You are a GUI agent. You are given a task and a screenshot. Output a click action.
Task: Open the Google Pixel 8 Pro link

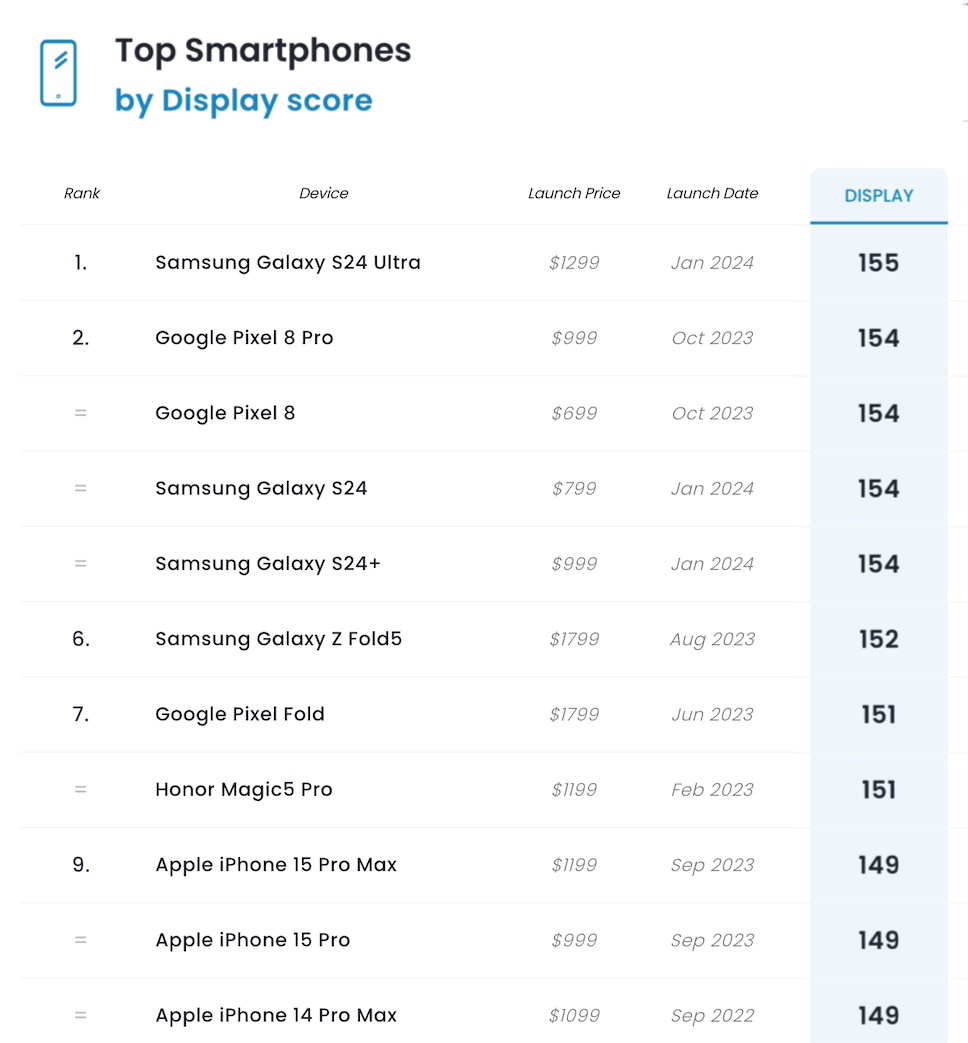pos(244,338)
